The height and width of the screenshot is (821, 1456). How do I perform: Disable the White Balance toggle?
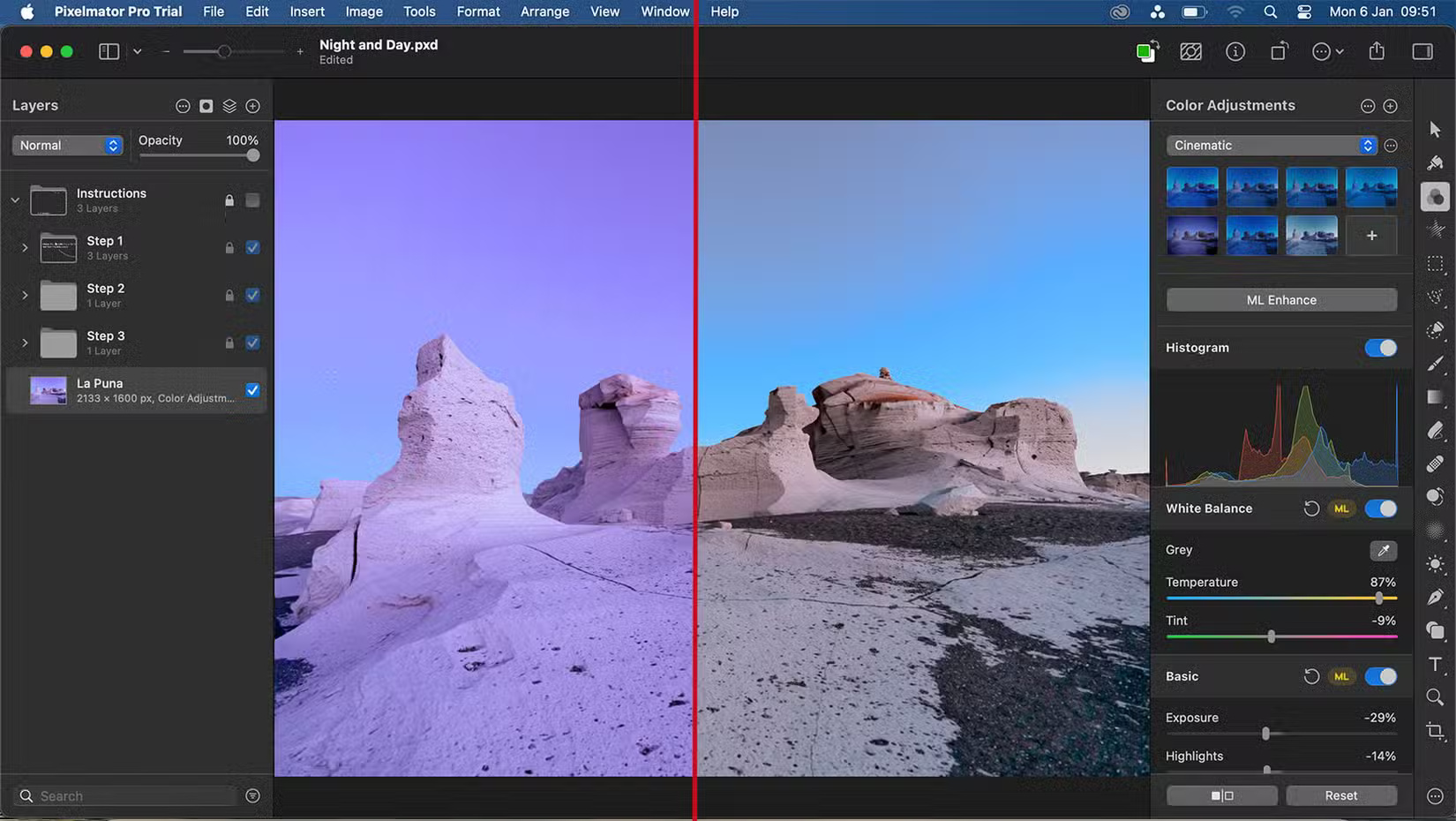coord(1381,508)
